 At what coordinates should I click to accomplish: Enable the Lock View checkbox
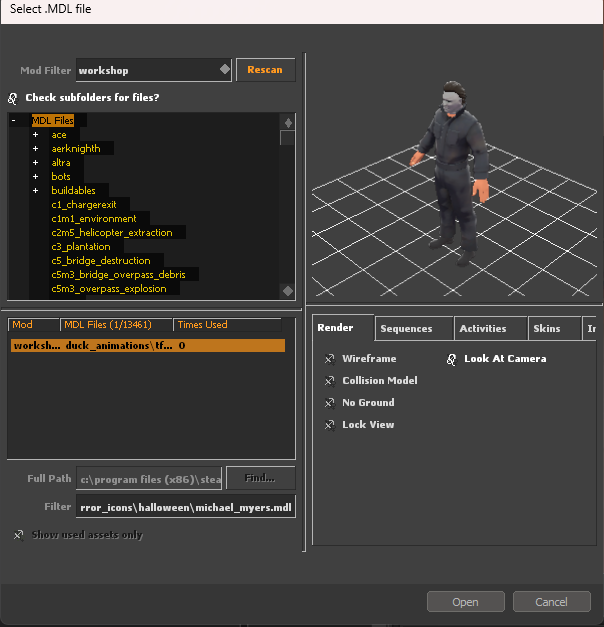click(x=330, y=425)
